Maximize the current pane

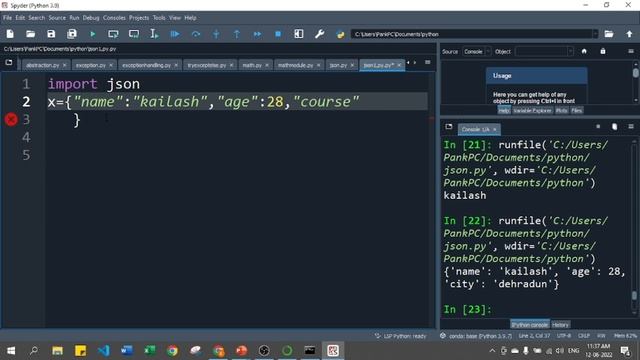[x=299, y=34]
